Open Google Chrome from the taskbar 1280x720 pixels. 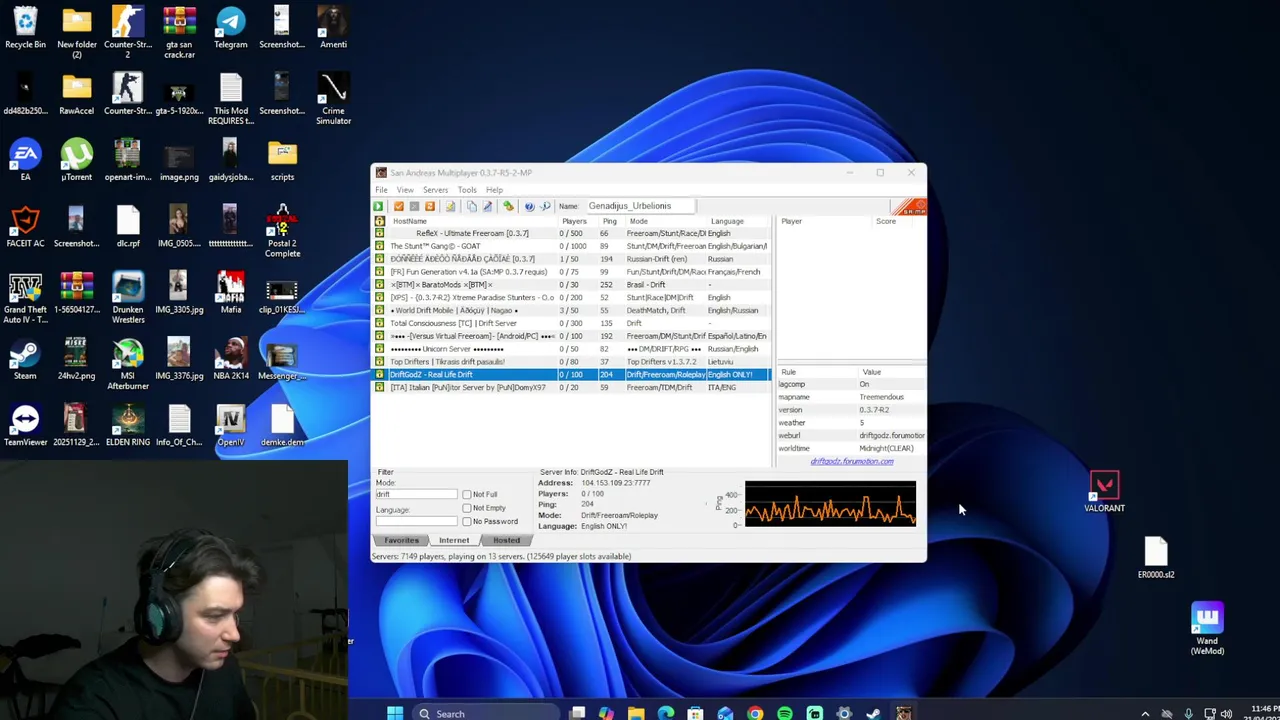point(755,713)
